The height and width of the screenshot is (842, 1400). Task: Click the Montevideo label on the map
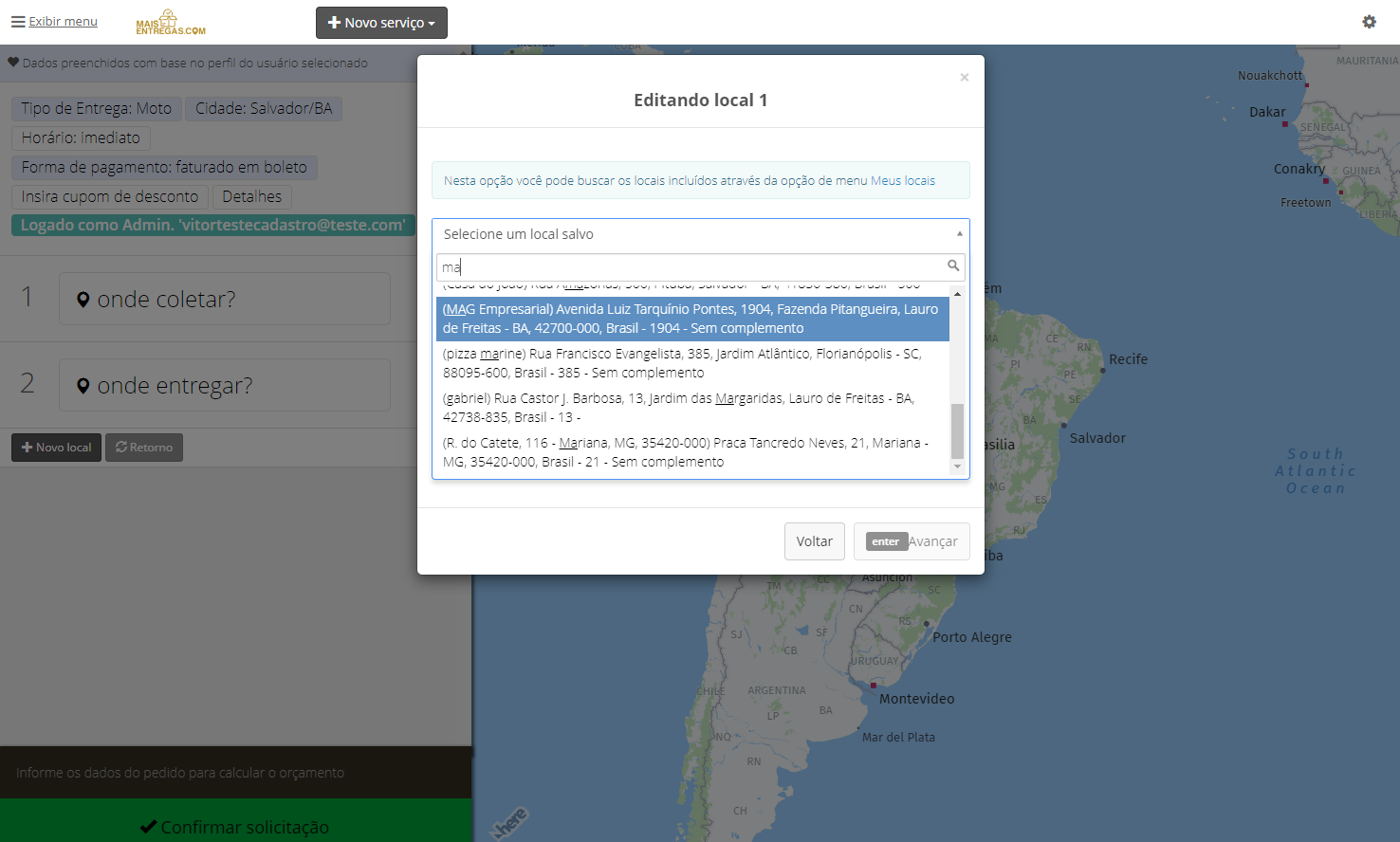tap(917, 699)
